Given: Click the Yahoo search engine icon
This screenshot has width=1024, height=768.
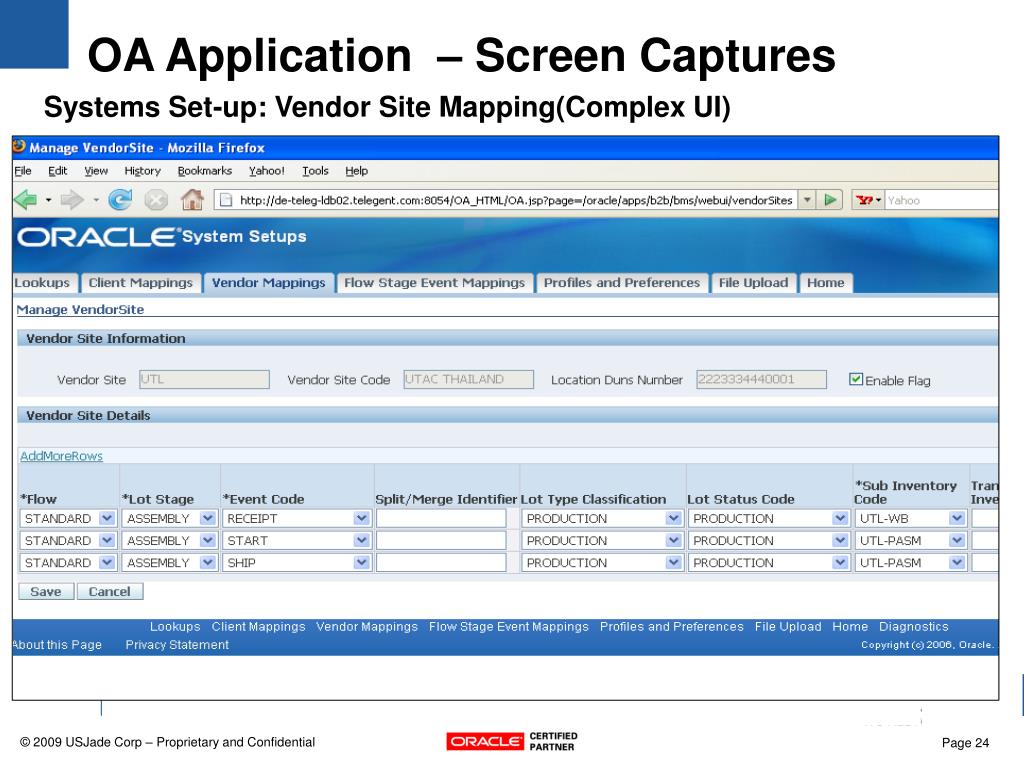Looking at the screenshot, I should pyautogui.click(x=864, y=200).
